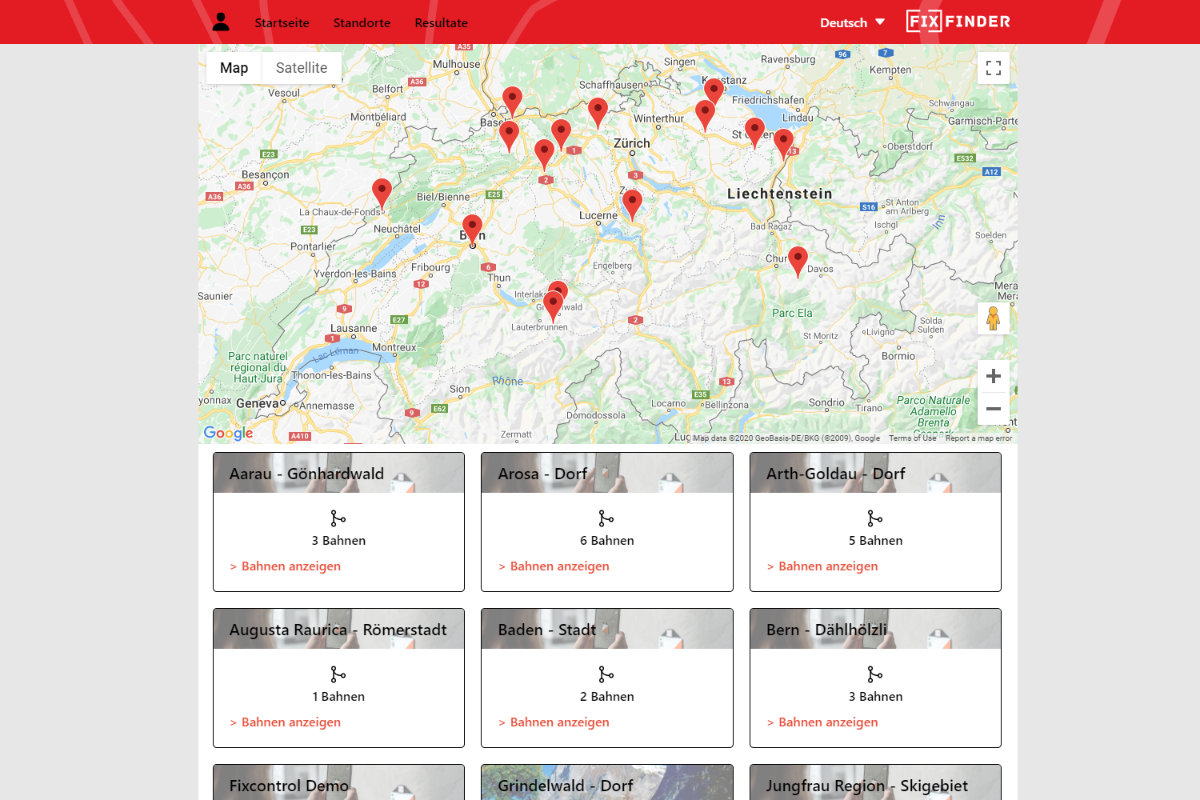Click Bahnen anzeigen under Arosa - Dorf
The height and width of the screenshot is (800, 1200).
pyautogui.click(x=554, y=566)
